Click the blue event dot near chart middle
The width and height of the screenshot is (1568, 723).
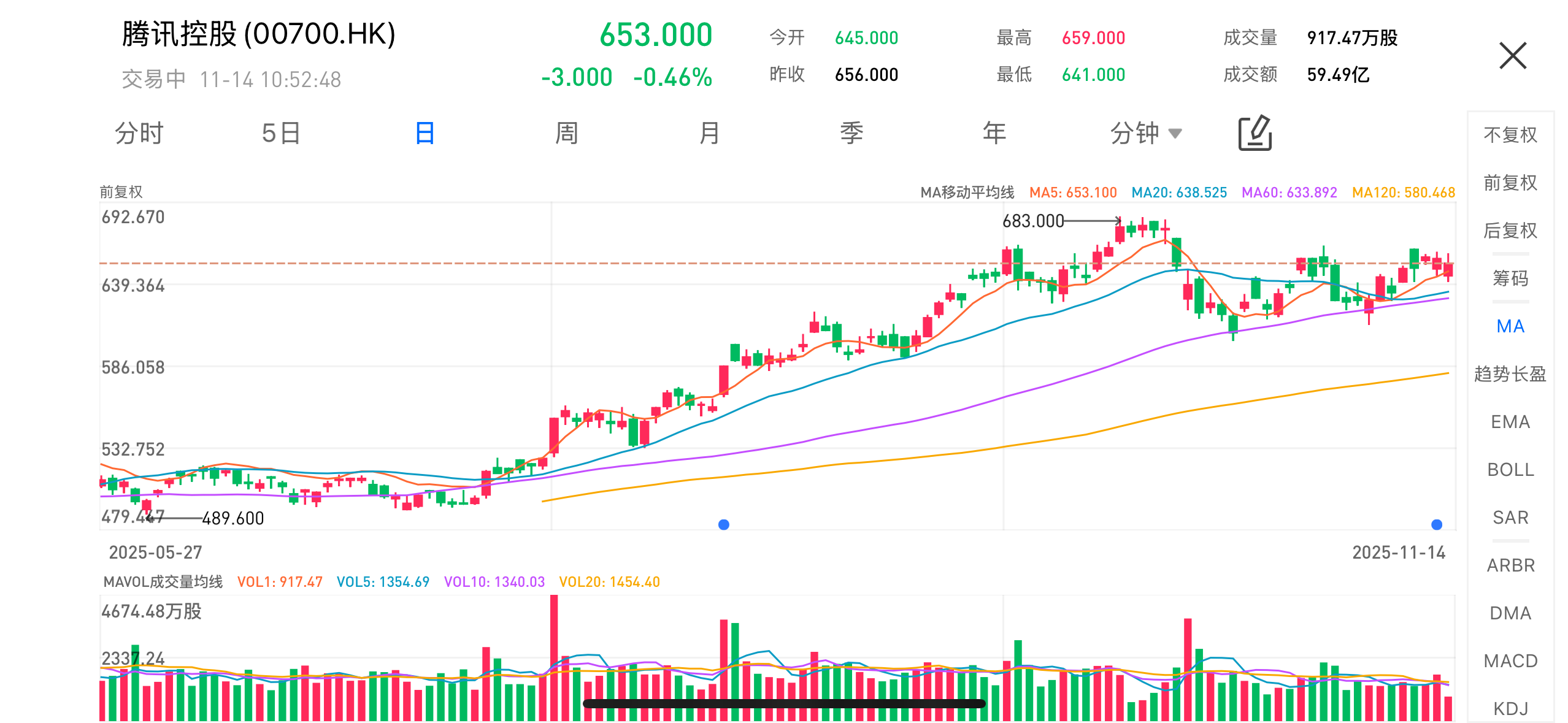(724, 524)
